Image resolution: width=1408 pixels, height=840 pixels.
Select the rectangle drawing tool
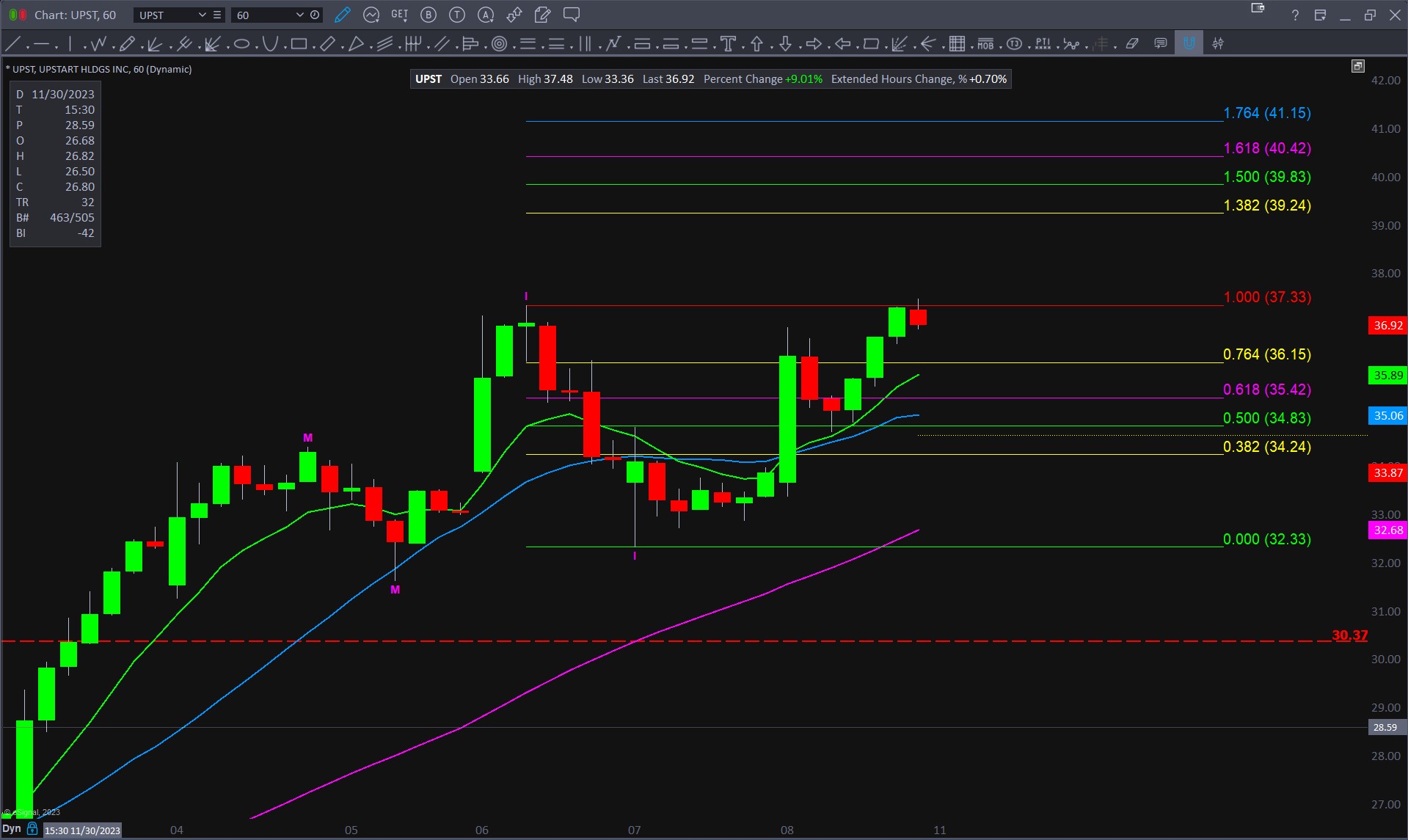299,44
